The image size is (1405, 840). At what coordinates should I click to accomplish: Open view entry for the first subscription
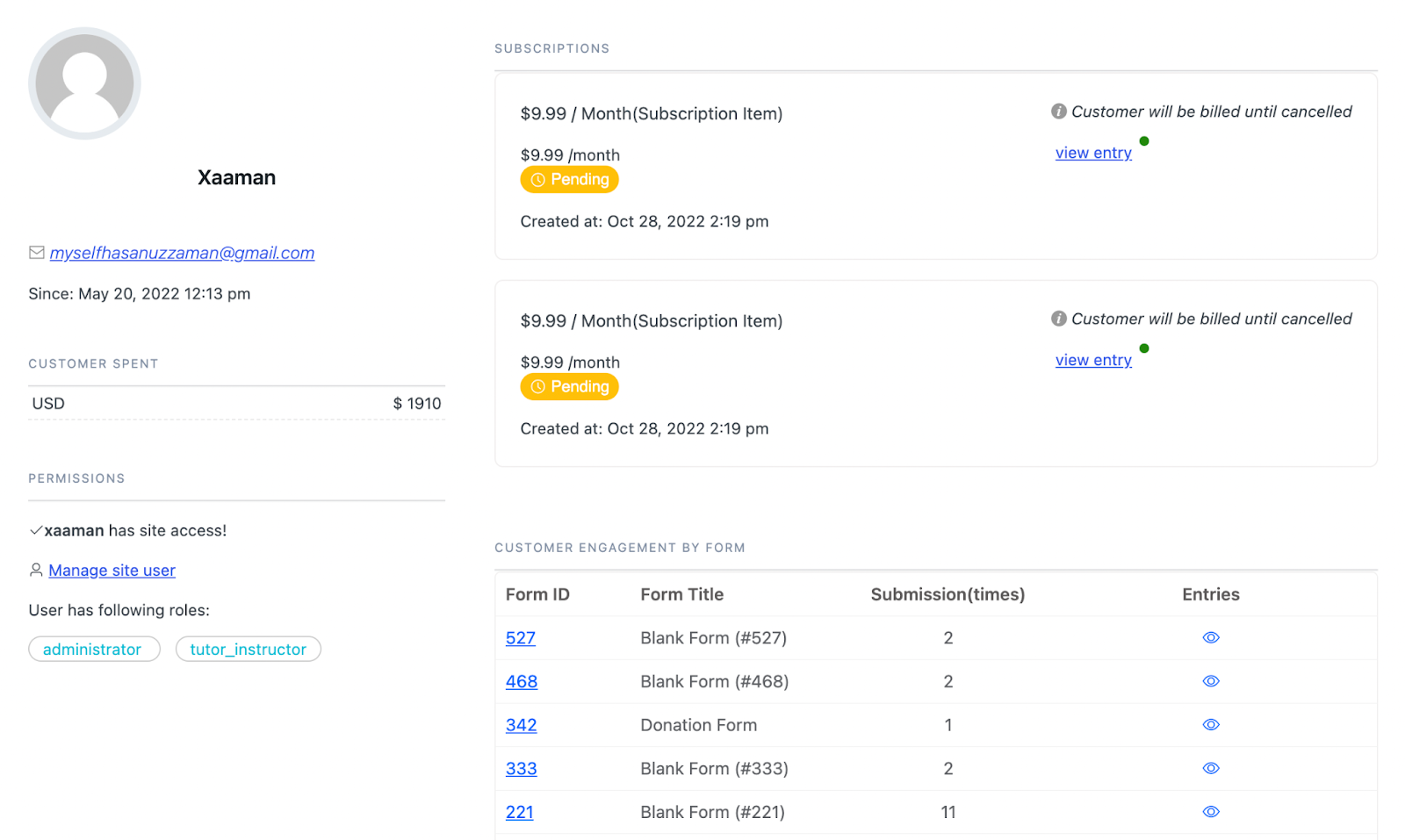coord(1093,153)
